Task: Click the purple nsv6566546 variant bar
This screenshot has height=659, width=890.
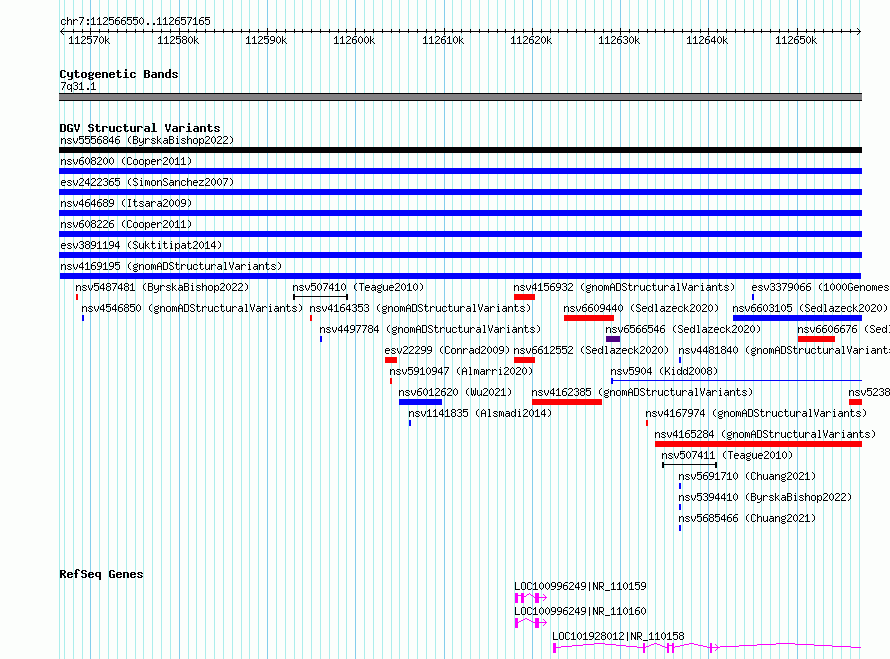Action: click(x=613, y=339)
